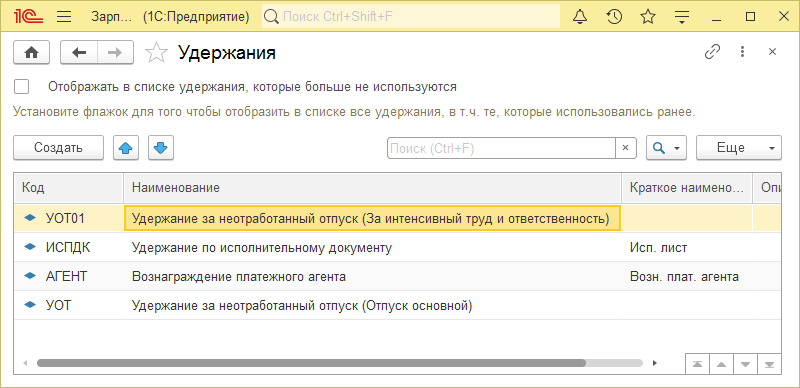Viewport: 800px width, 388px height.
Task: Move the selected item up
Action: 126,148
